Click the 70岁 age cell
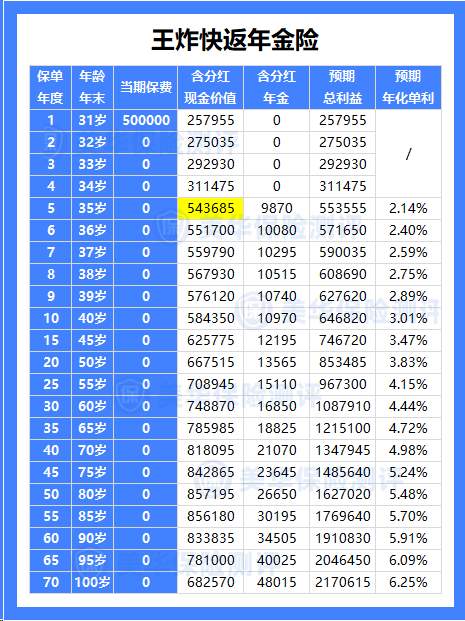 coord(92,450)
